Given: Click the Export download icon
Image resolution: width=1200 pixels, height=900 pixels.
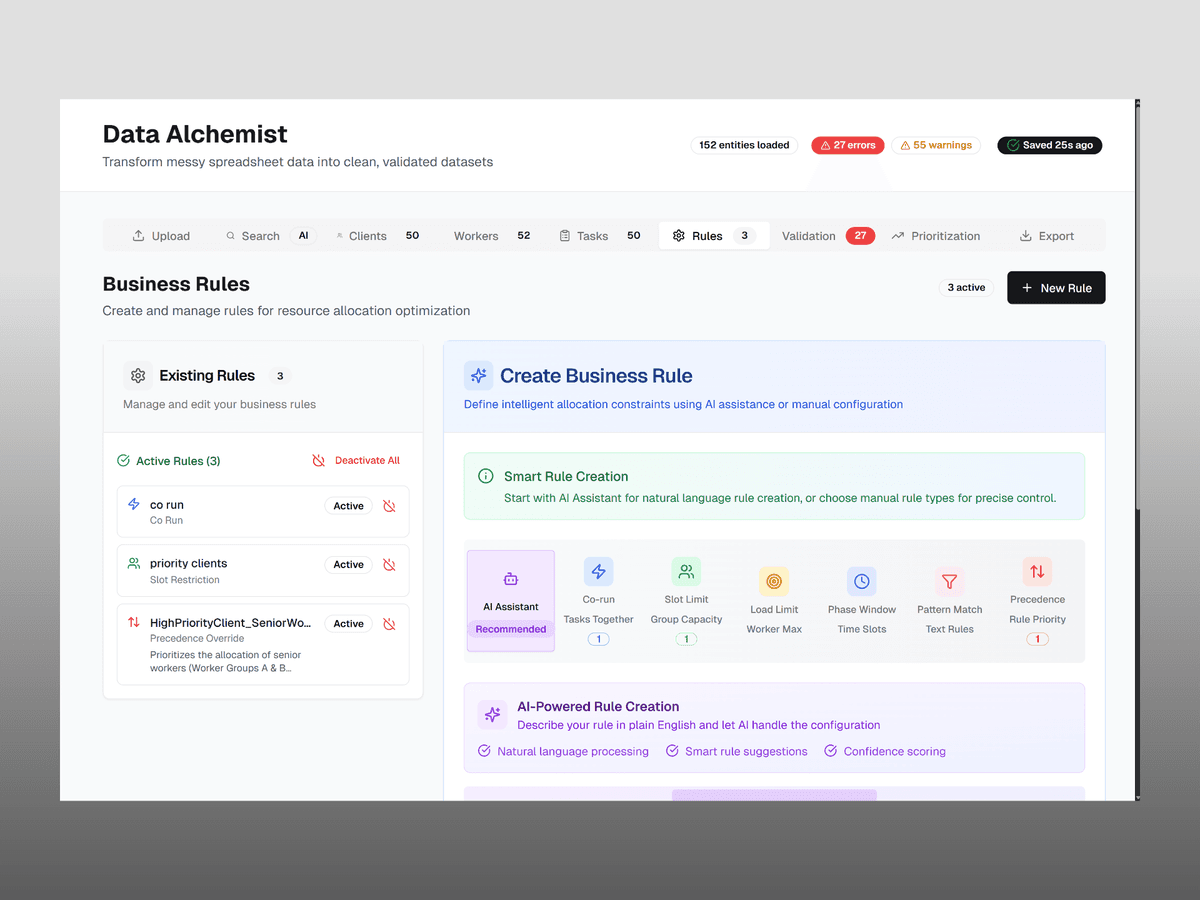Looking at the screenshot, I should pos(1026,236).
